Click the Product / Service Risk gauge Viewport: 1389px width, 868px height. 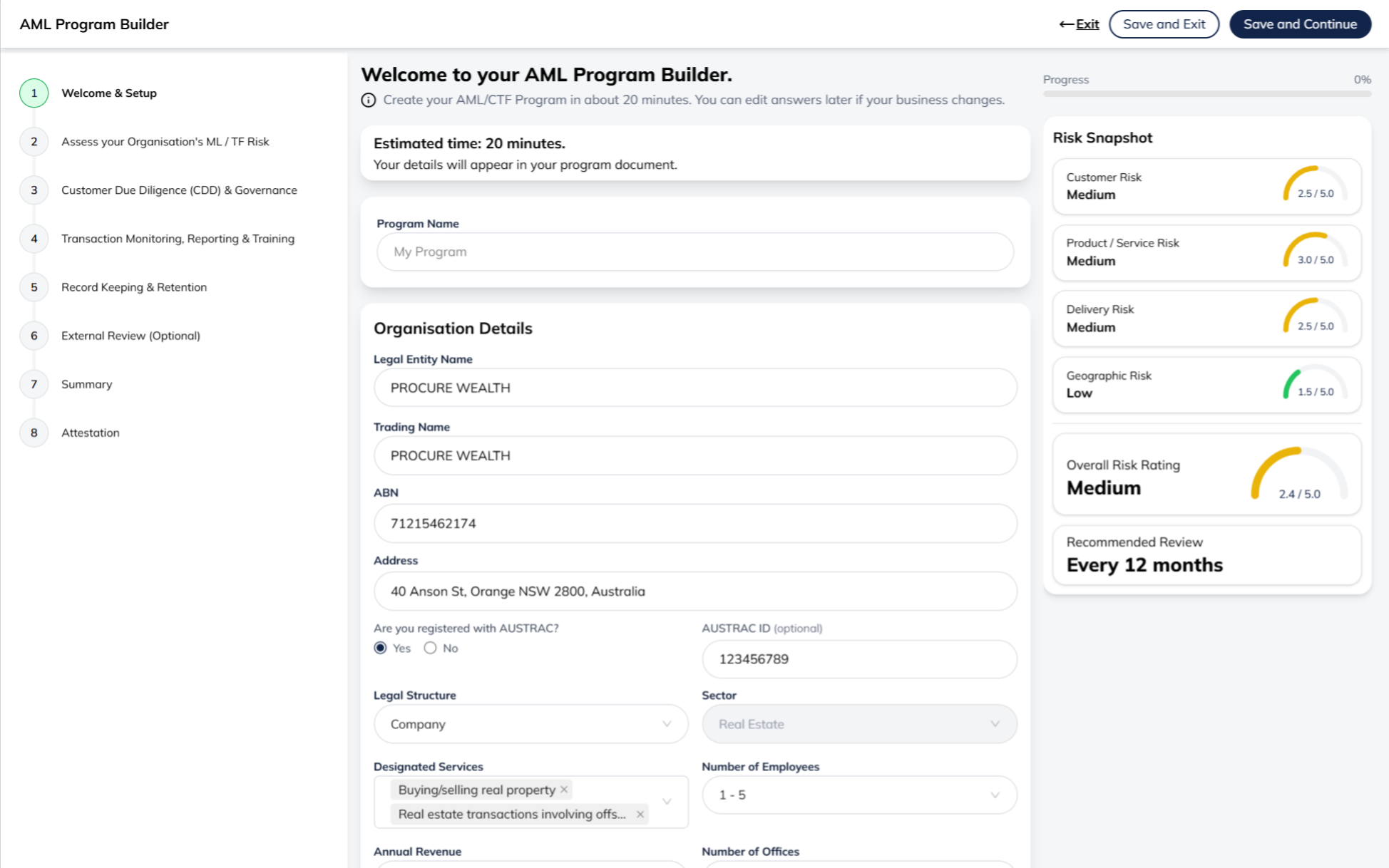pos(1315,251)
